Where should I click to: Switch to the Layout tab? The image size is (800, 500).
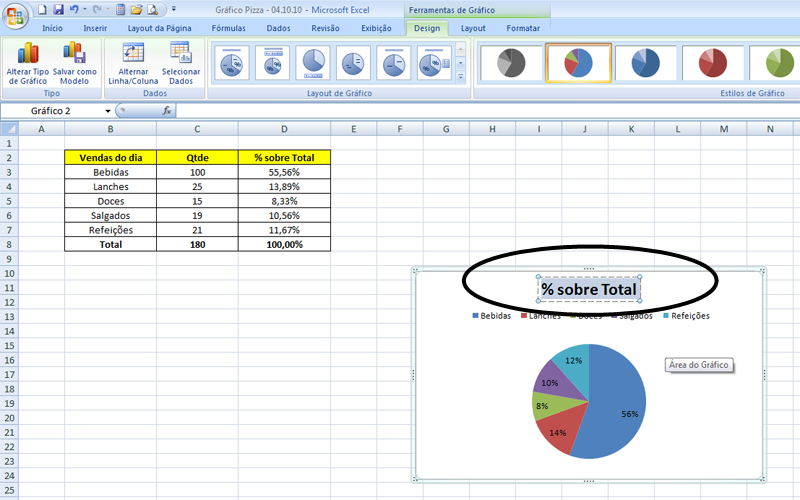473,28
